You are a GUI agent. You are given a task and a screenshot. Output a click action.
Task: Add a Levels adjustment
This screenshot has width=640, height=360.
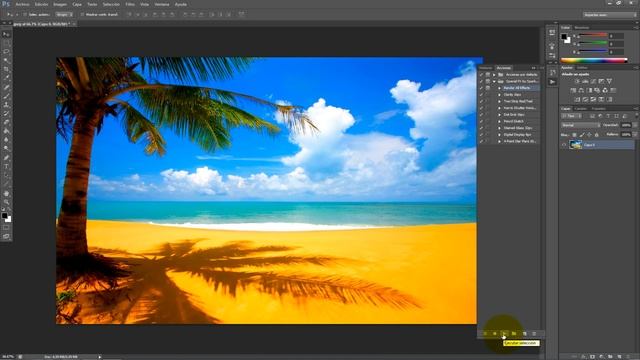pyautogui.click(x=585, y=81)
